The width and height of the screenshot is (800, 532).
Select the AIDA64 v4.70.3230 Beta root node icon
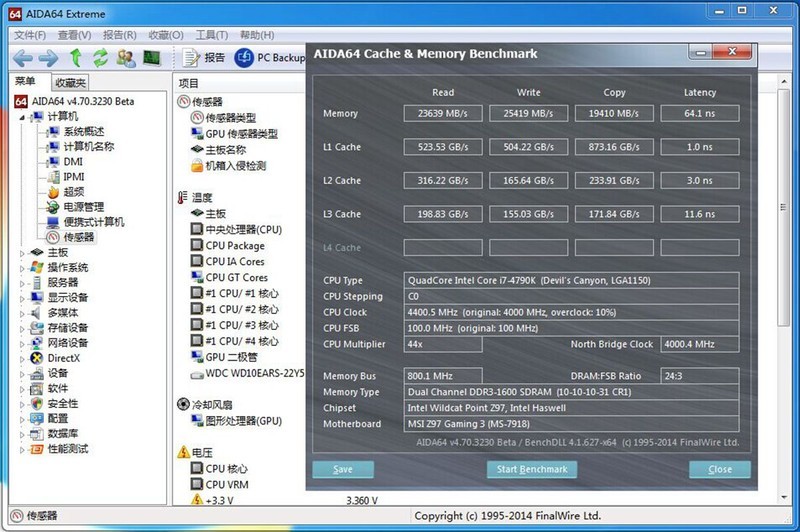pyautogui.click(x=21, y=102)
